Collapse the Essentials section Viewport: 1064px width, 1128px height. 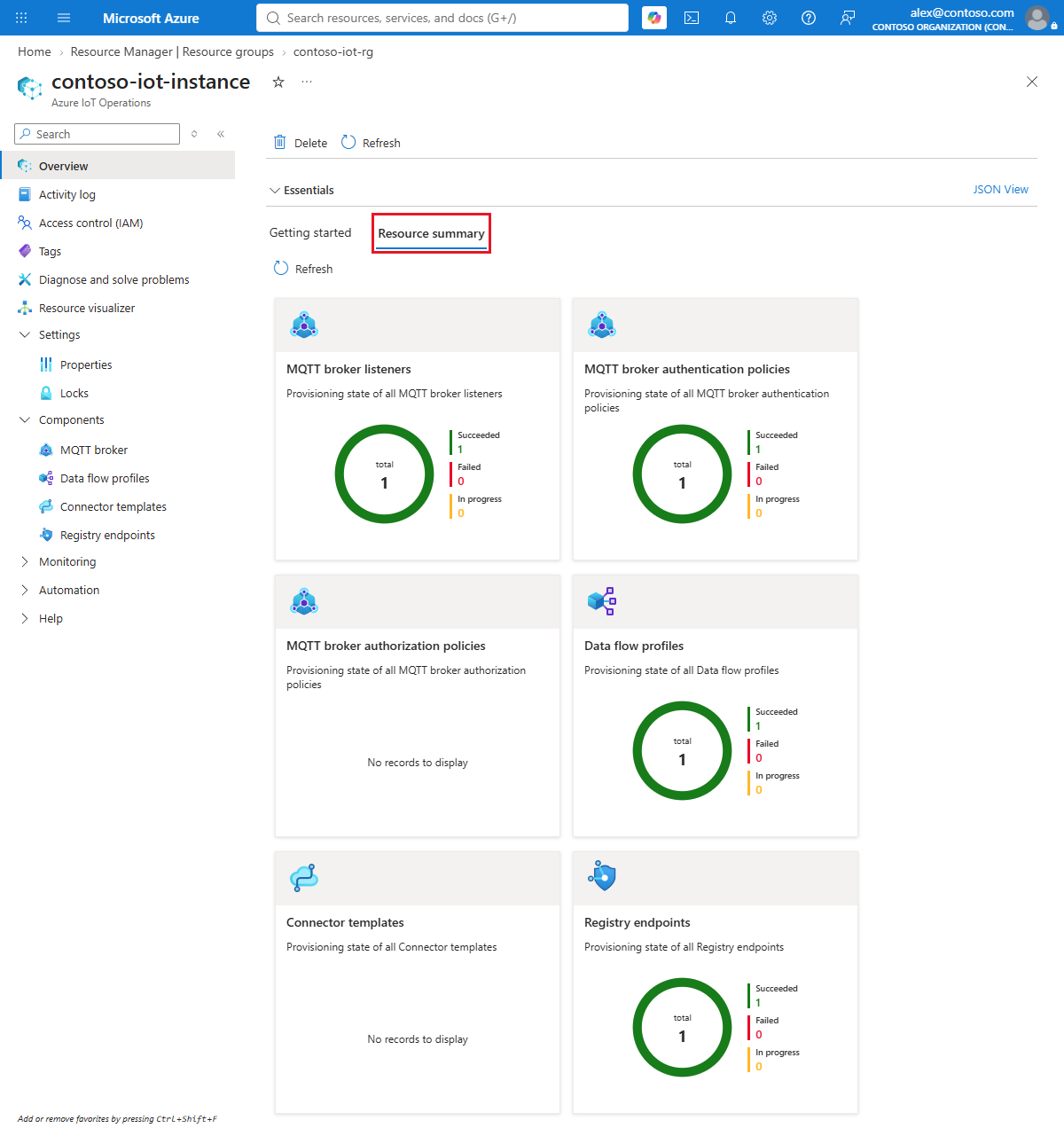pyautogui.click(x=275, y=190)
